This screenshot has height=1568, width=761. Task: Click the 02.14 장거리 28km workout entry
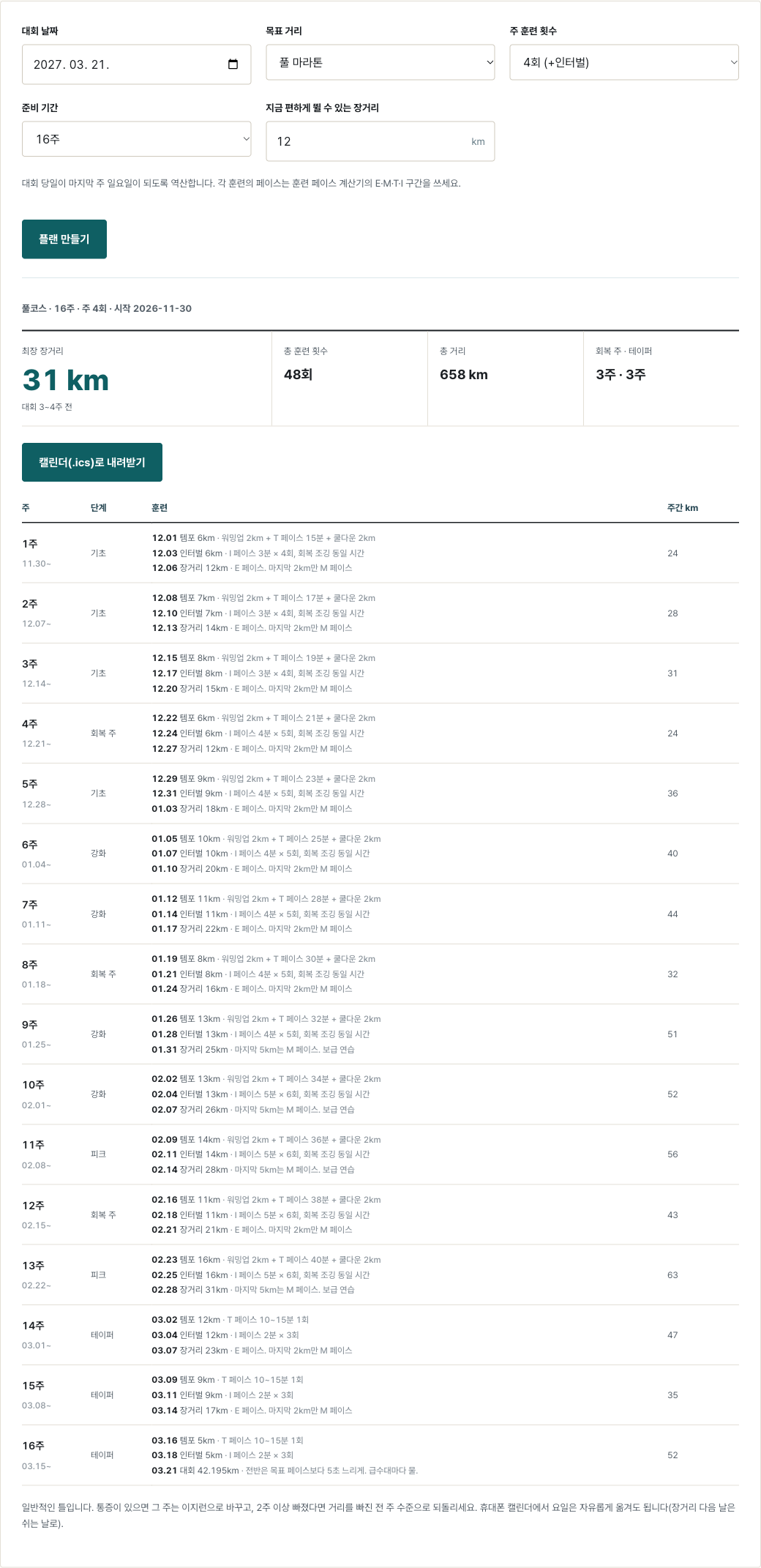(x=253, y=1170)
